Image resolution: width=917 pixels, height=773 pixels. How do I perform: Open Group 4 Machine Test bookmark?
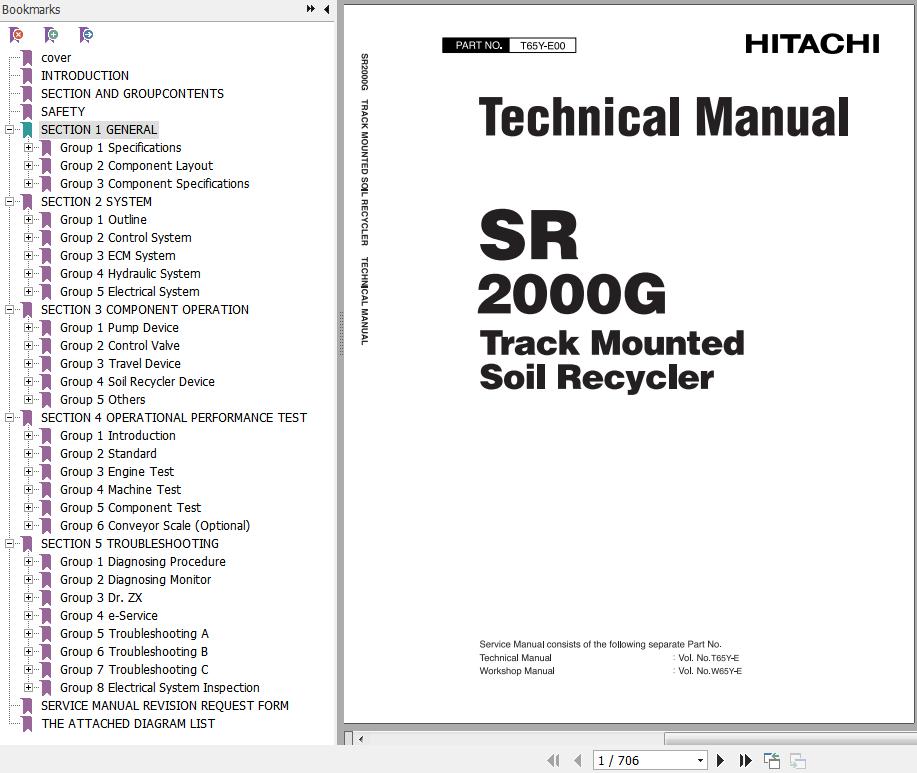coord(120,490)
